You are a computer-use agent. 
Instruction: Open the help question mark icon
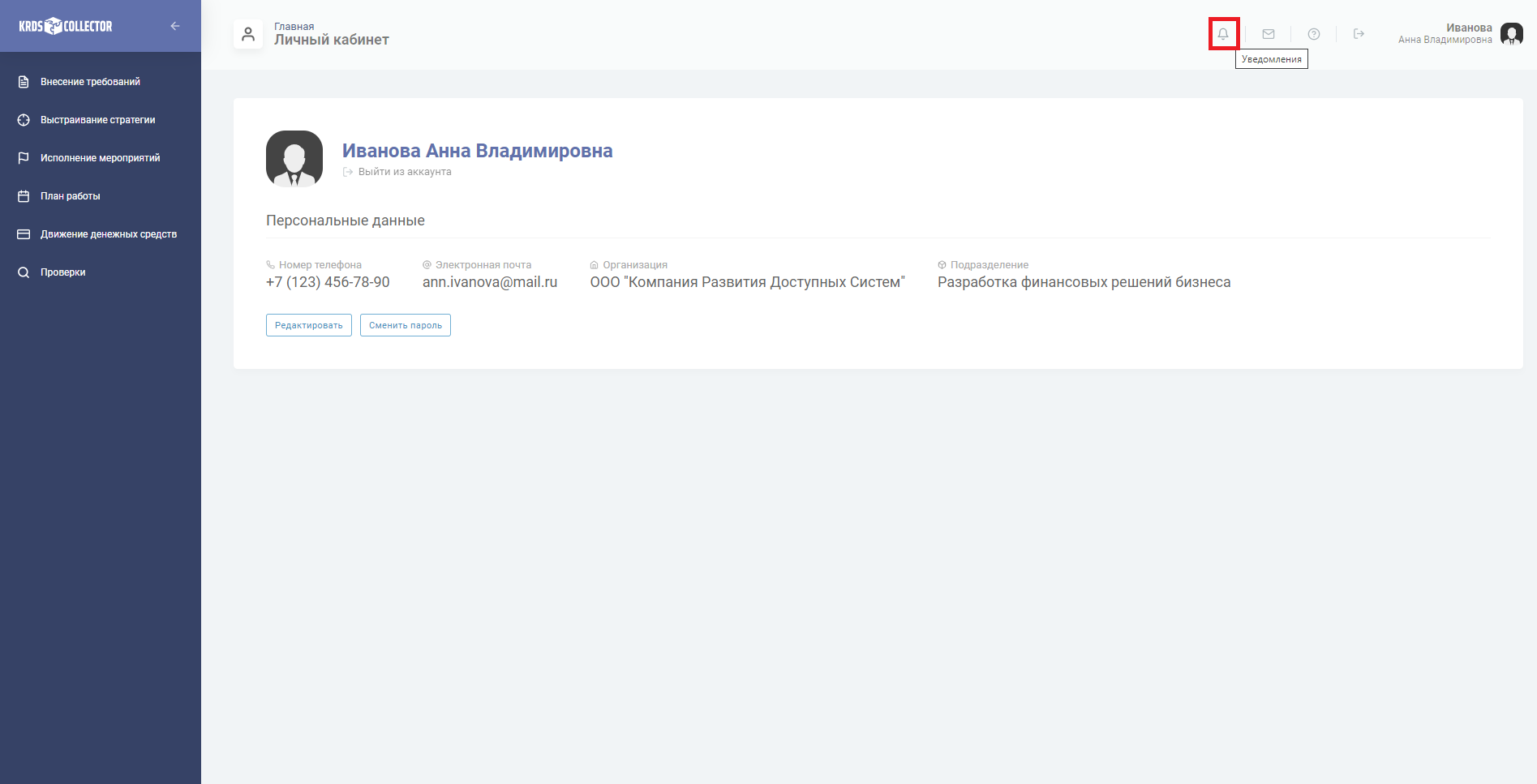click(x=1314, y=34)
